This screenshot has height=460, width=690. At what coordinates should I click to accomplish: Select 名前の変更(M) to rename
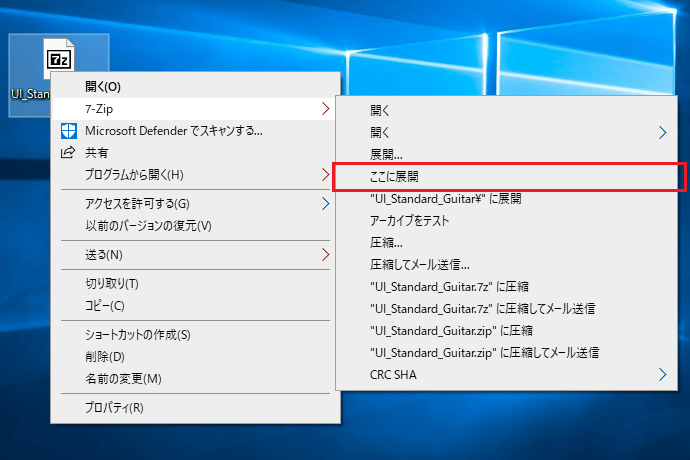pos(196,379)
